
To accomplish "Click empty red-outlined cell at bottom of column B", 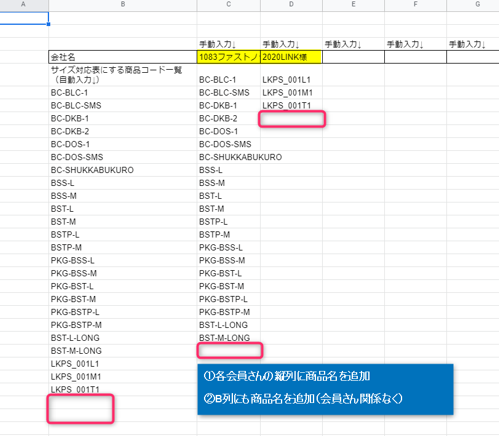I will (x=80, y=409).
